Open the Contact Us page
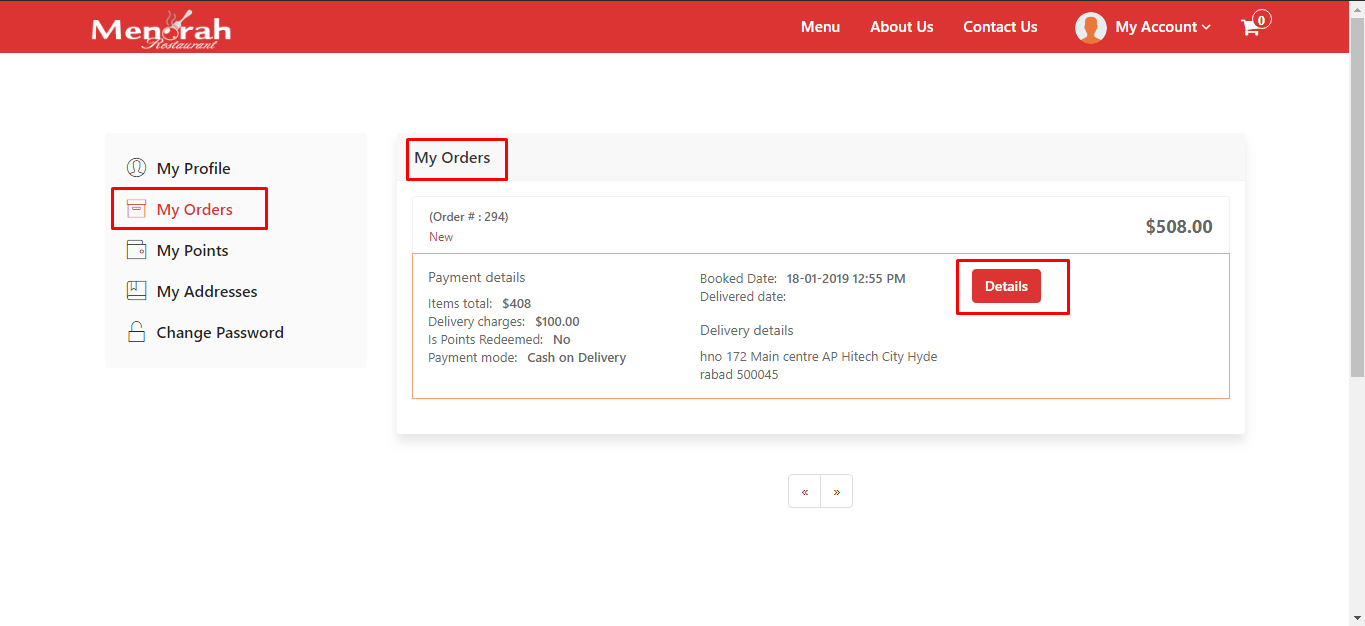 coord(1000,27)
